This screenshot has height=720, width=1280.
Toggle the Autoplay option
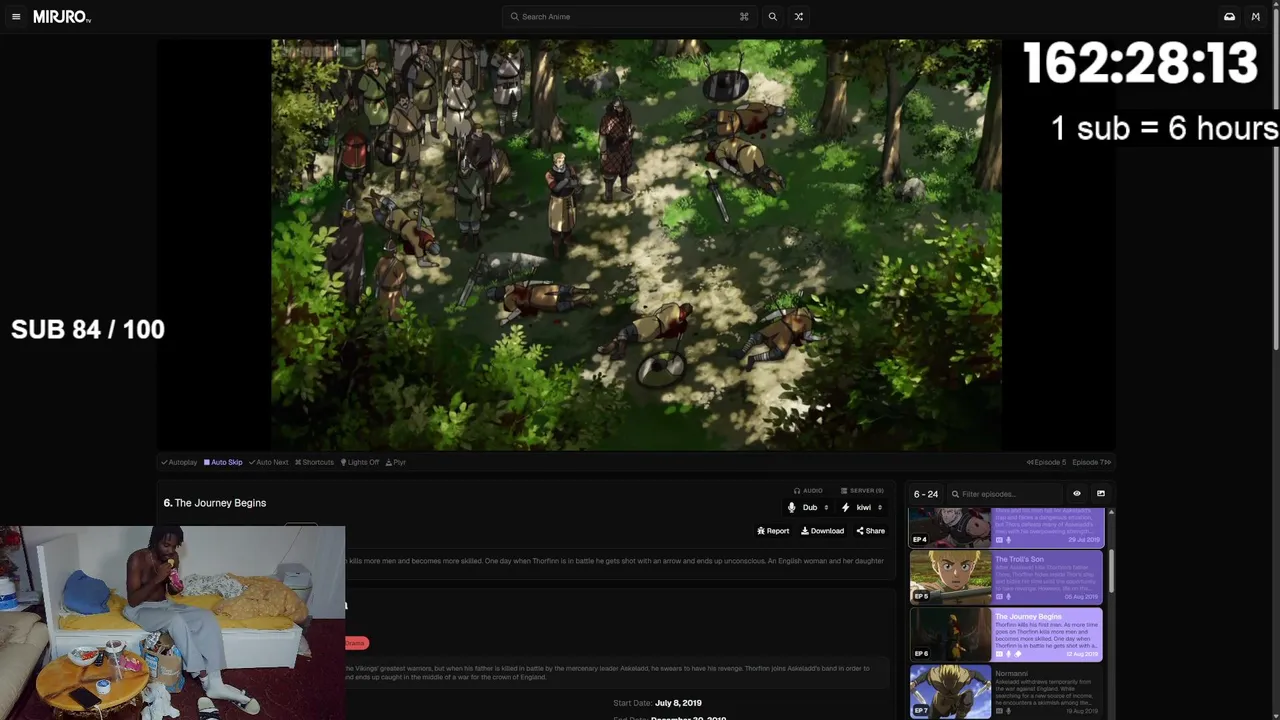point(179,462)
